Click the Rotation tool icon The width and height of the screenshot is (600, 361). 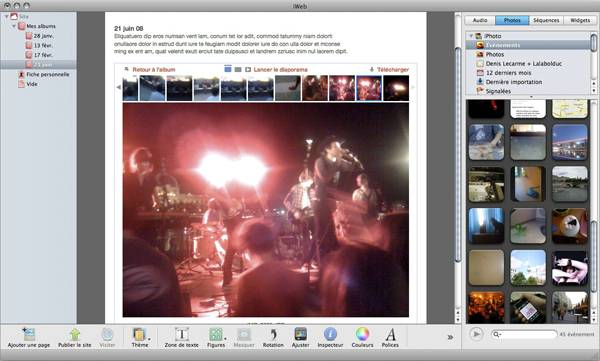273,335
